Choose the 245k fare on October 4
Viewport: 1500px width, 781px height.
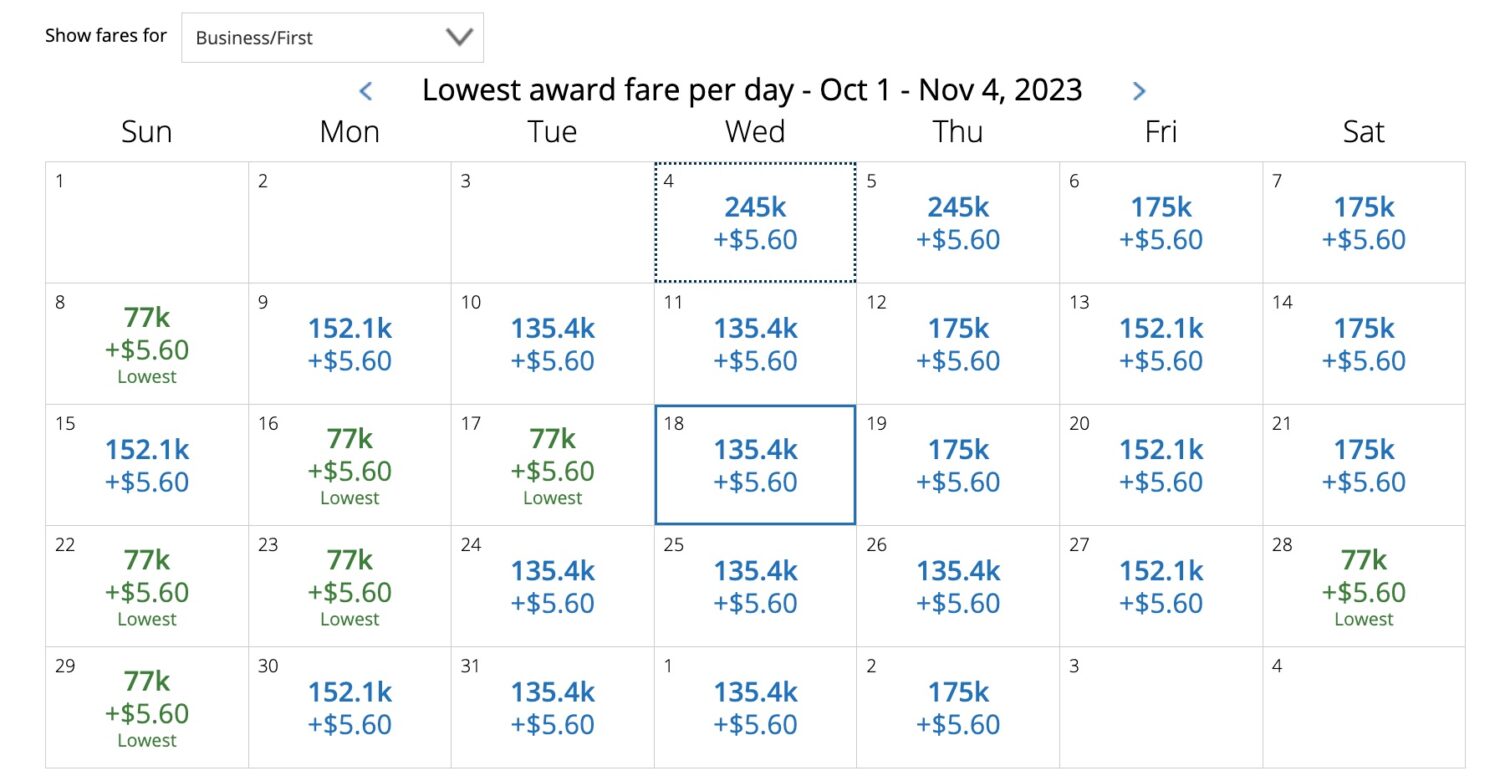[x=755, y=222]
